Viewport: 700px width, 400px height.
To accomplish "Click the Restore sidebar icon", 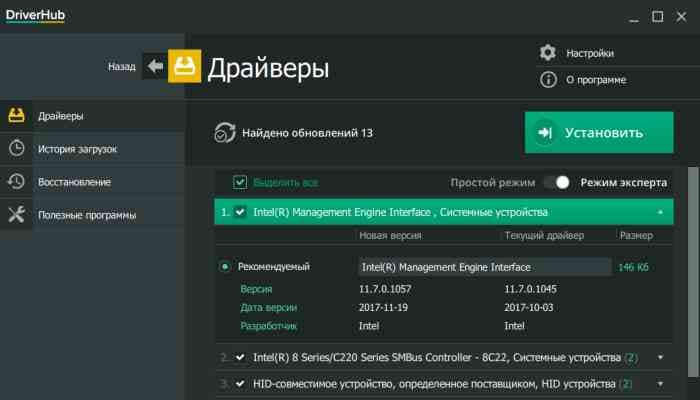I will pyautogui.click(x=17, y=182).
